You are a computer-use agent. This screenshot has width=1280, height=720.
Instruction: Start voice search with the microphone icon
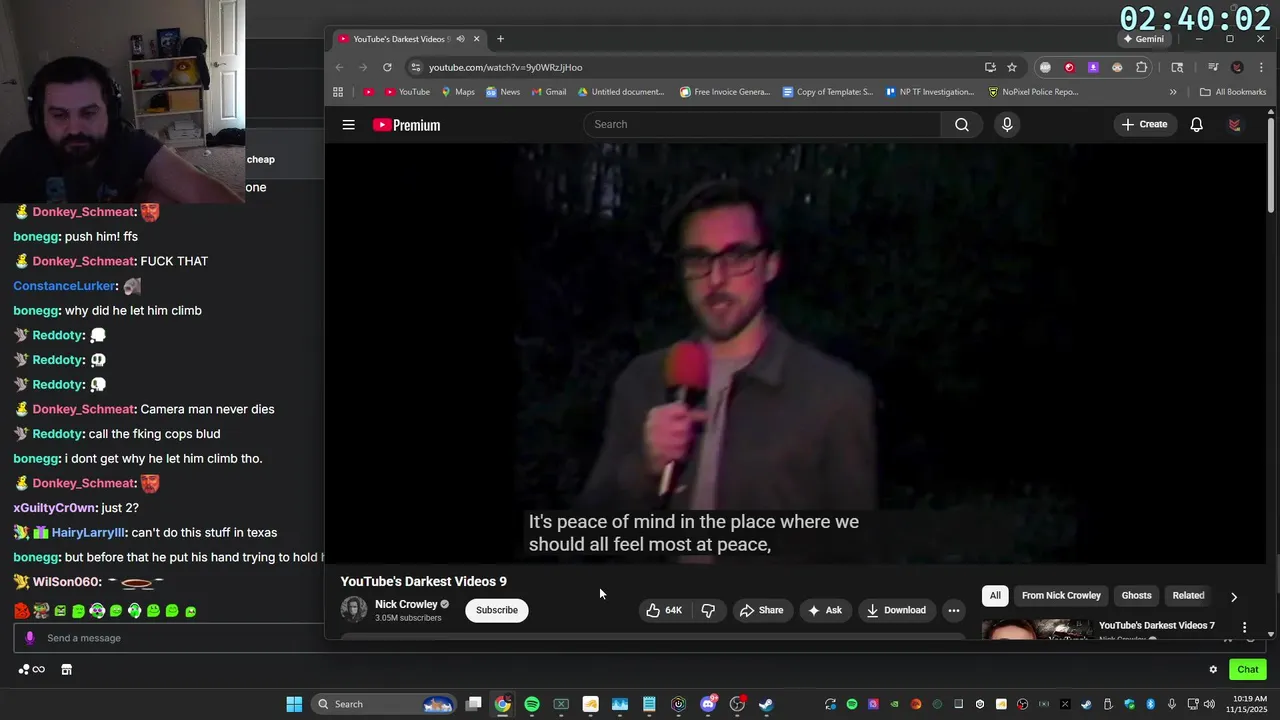click(1007, 125)
